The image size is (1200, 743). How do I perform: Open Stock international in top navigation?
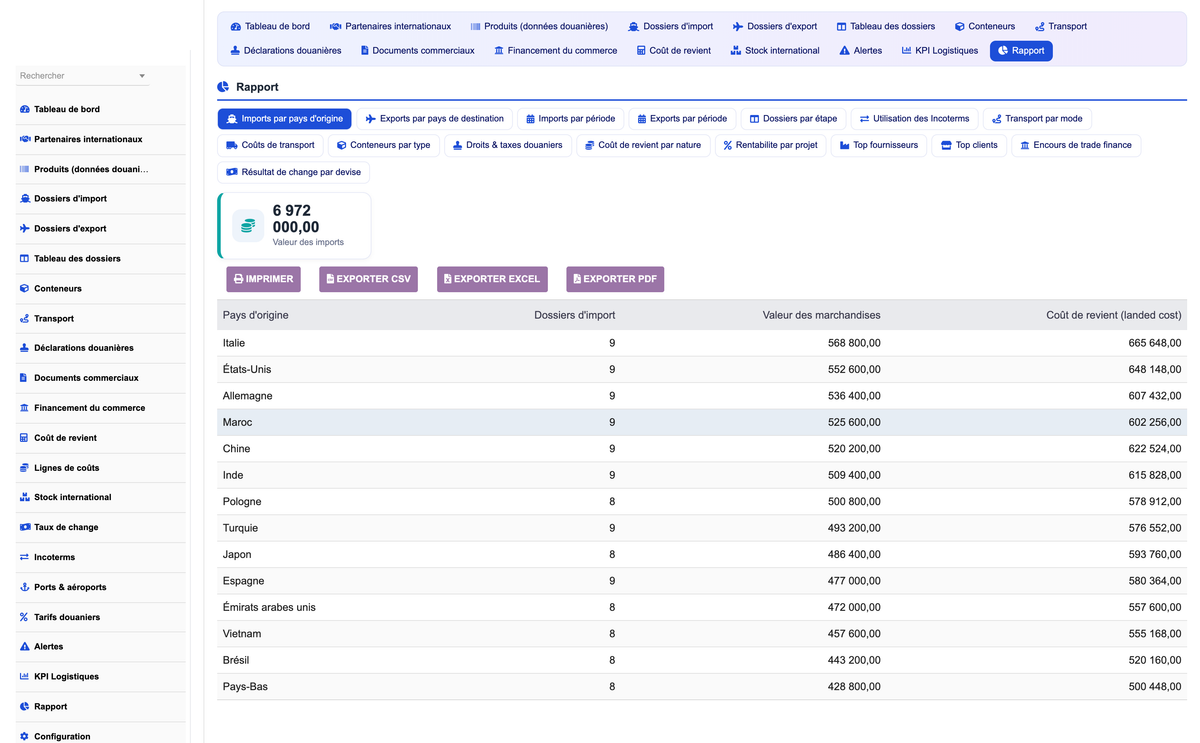(775, 50)
